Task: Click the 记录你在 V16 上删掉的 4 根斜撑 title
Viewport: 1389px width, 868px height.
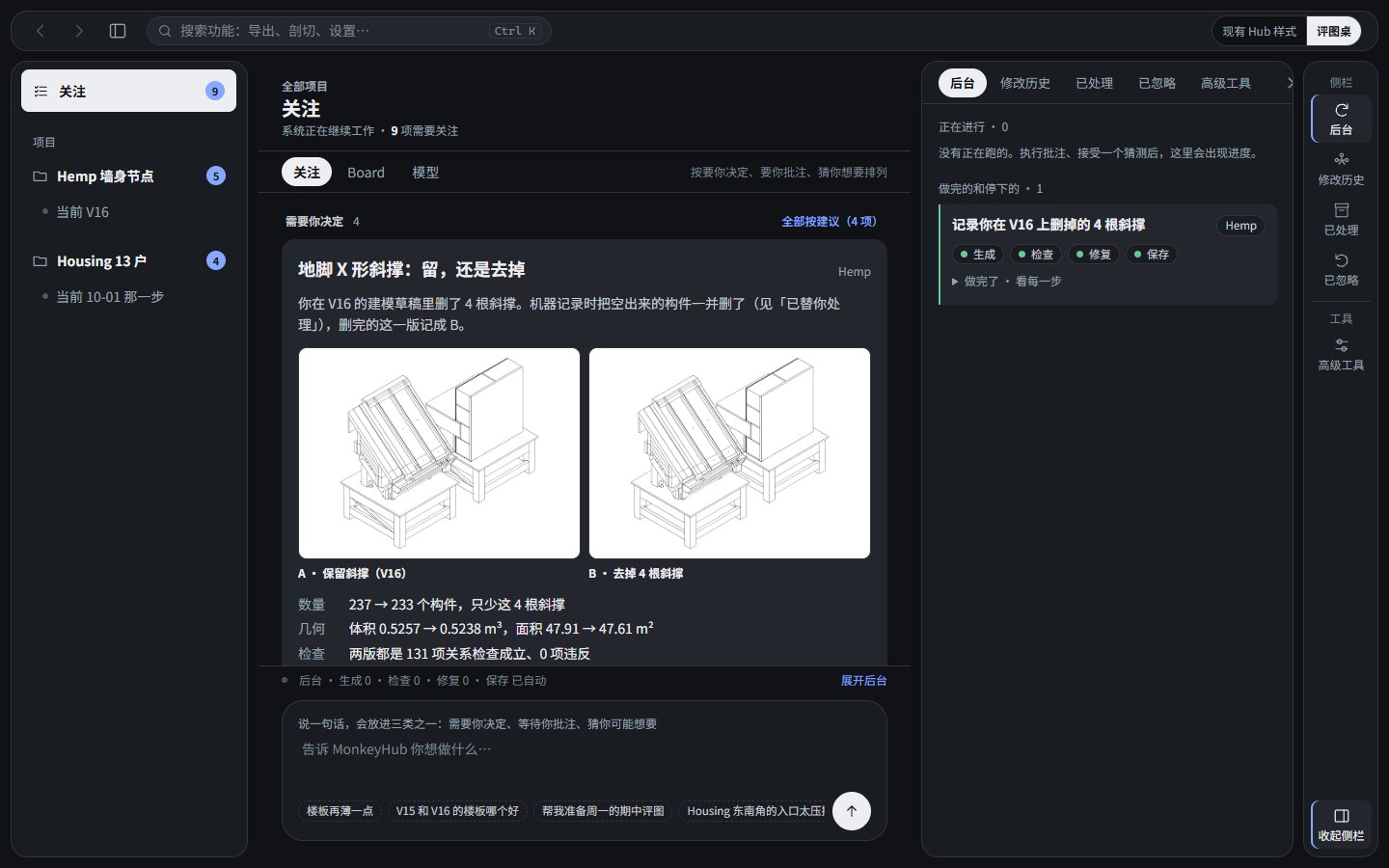Action: tap(1049, 225)
